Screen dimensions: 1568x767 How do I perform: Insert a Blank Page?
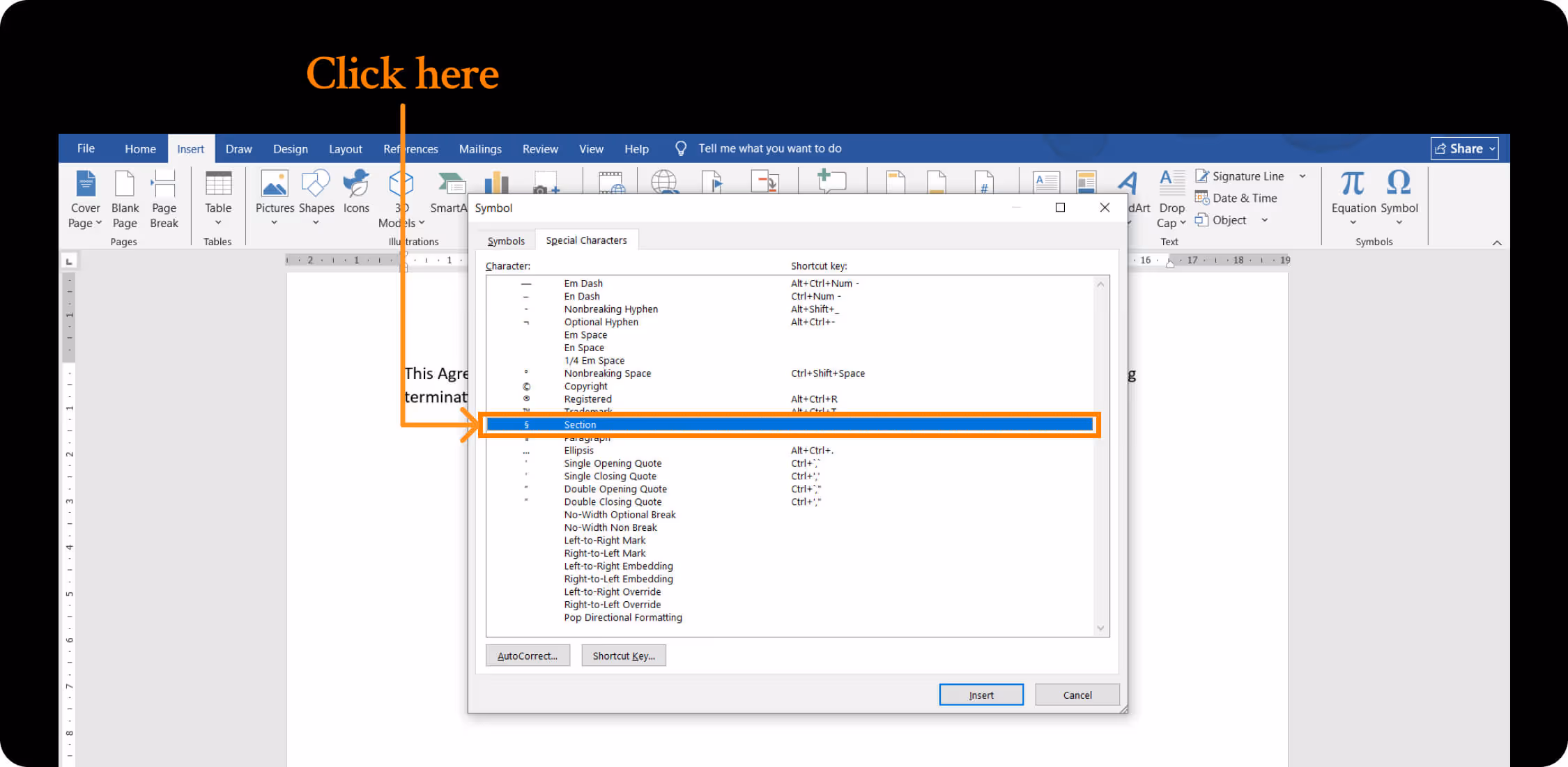click(x=125, y=185)
